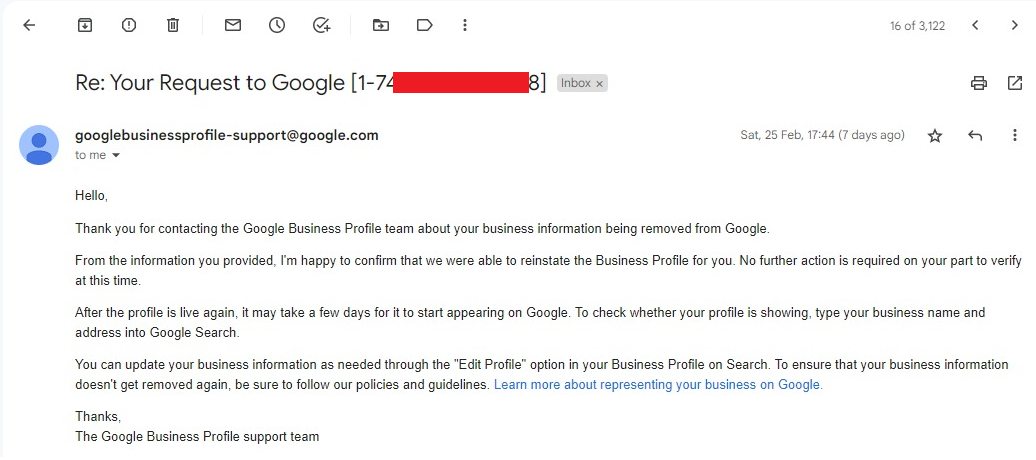Mark the email as unread
1036x460 pixels.
pos(233,25)
